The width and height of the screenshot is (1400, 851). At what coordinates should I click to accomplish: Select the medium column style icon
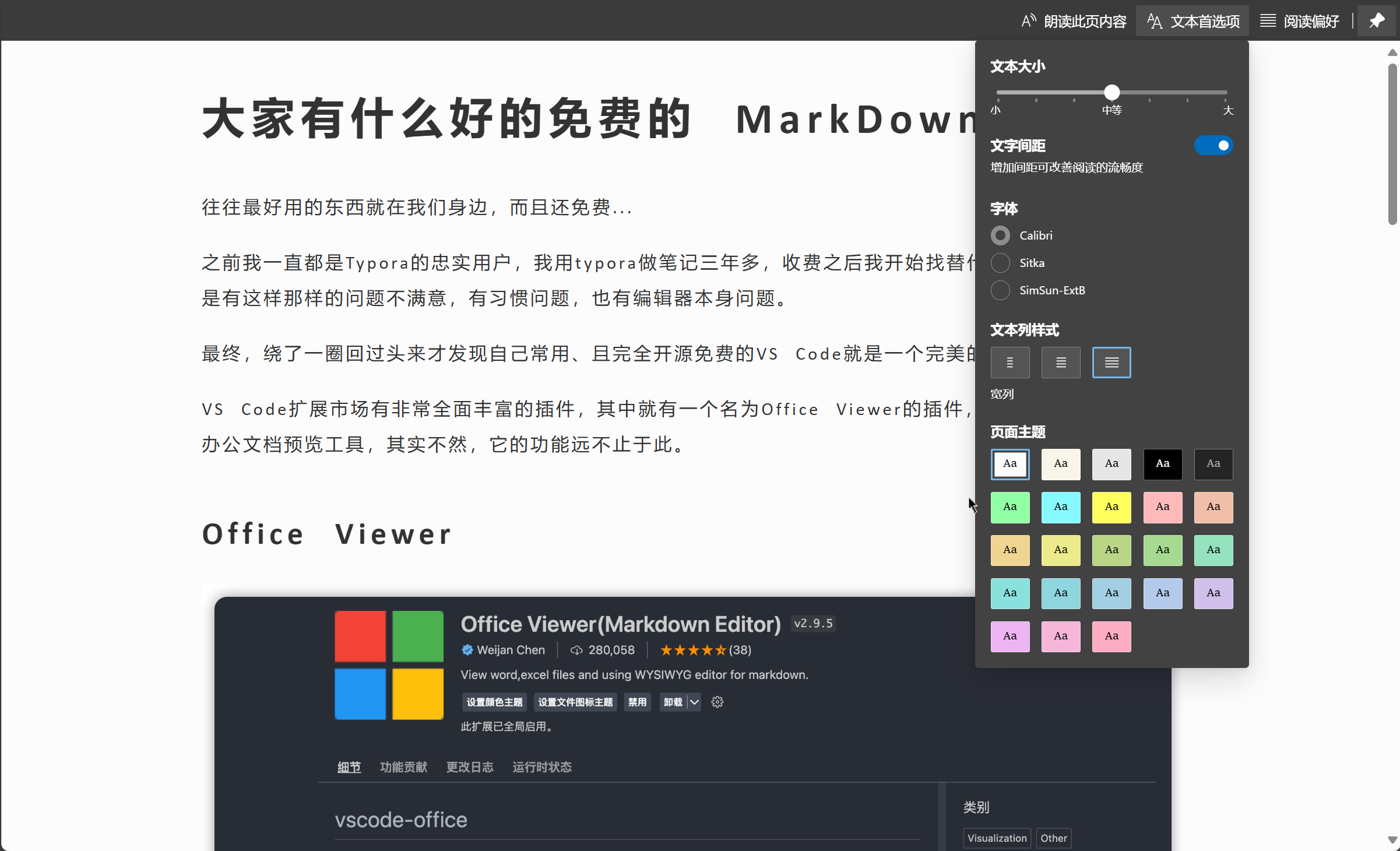pyautogui.click(x=1060, y=363)
